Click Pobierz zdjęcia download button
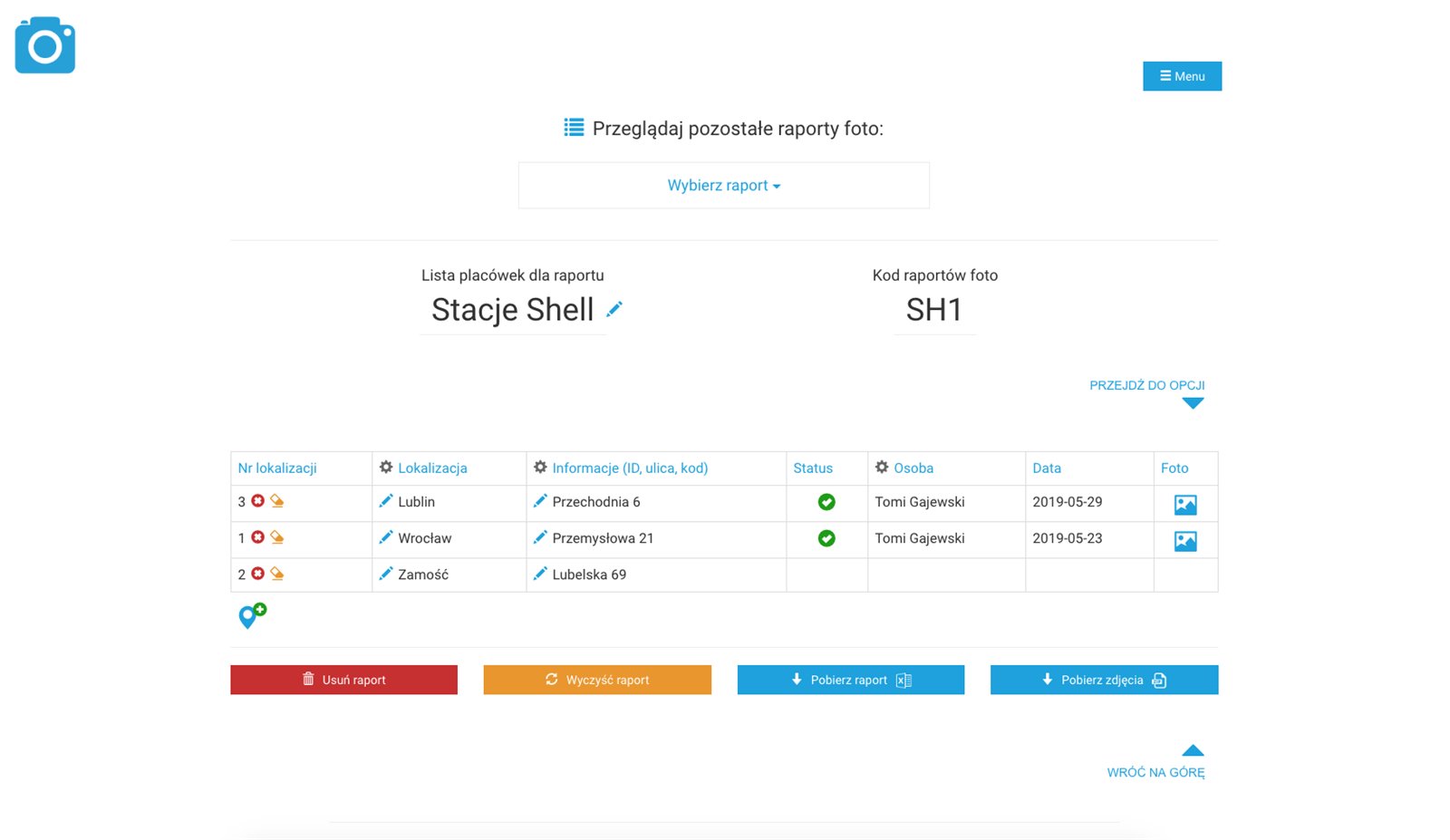The width and height of the screenshot is (1450, 840). point(1104,680)
